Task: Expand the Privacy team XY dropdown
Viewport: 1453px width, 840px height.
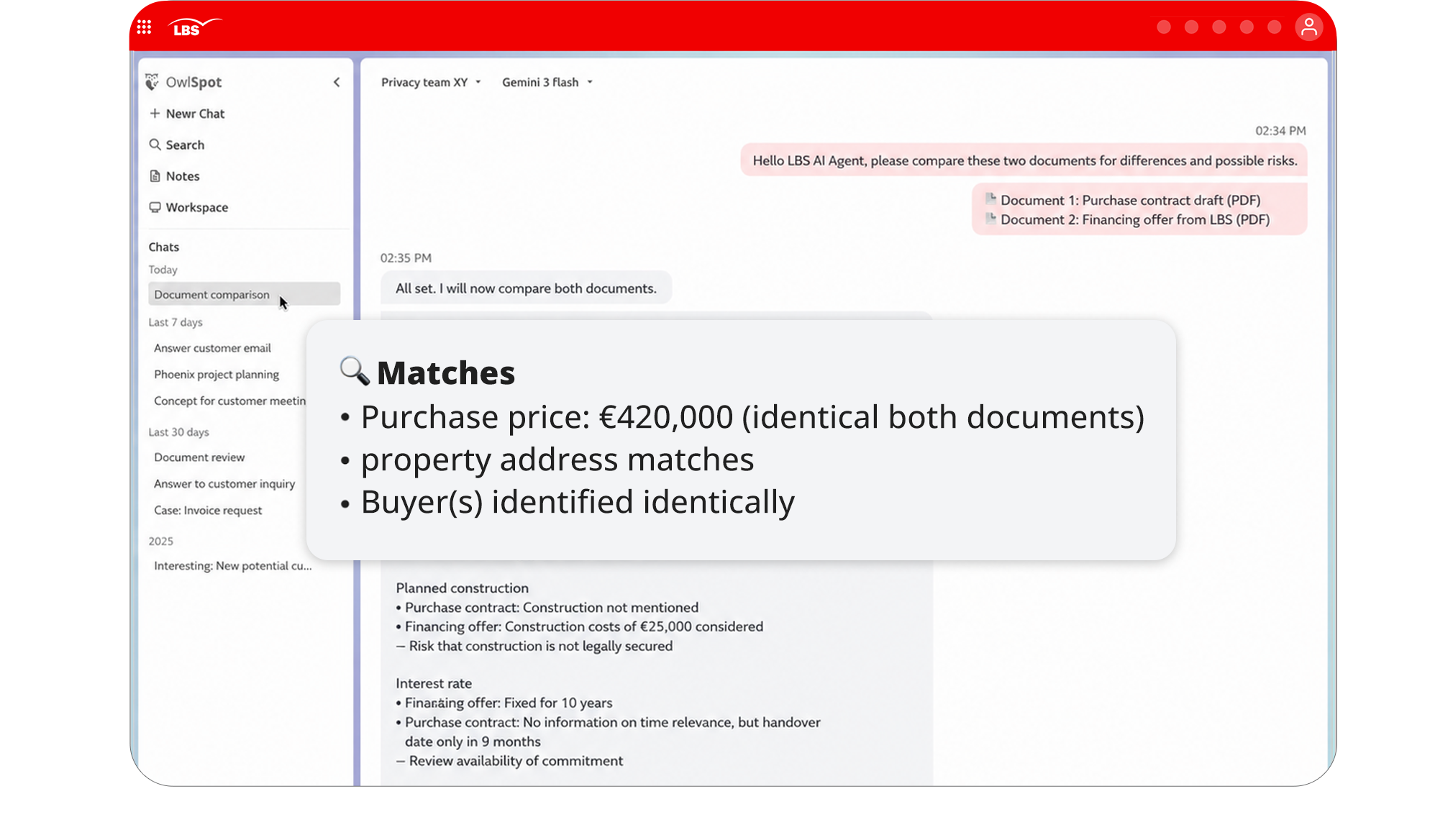Action: [431, 82]
